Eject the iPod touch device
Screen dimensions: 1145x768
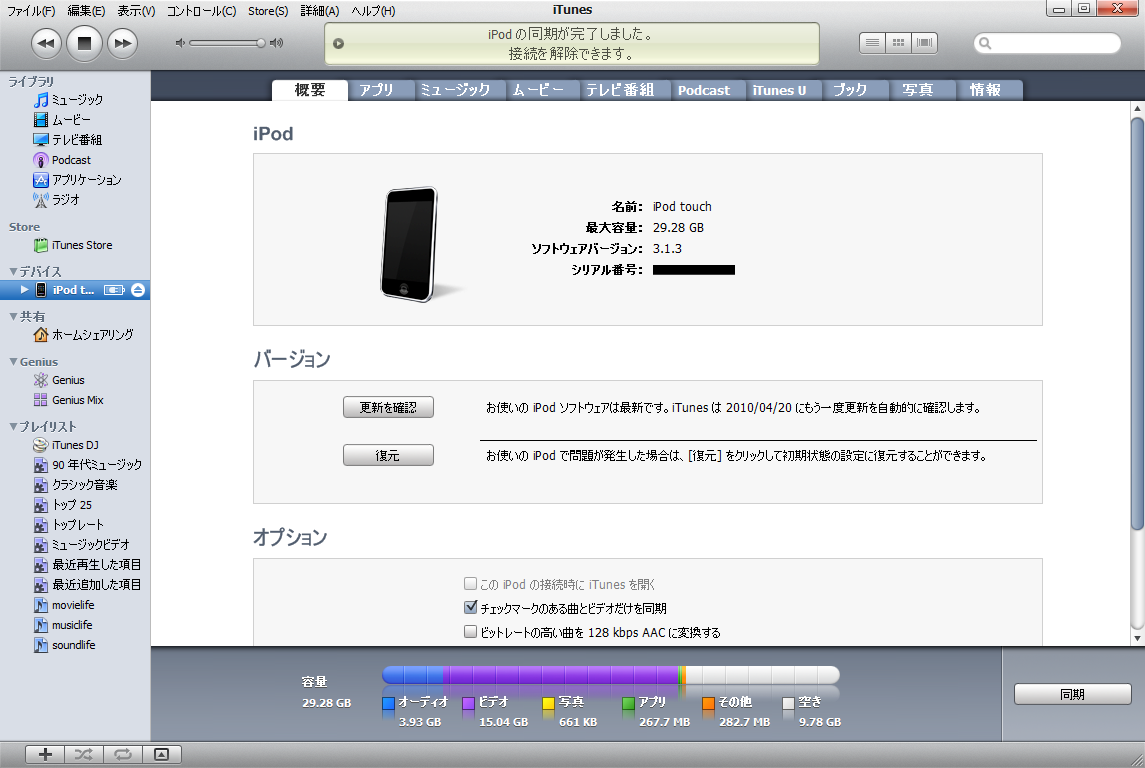pos(138,290)
